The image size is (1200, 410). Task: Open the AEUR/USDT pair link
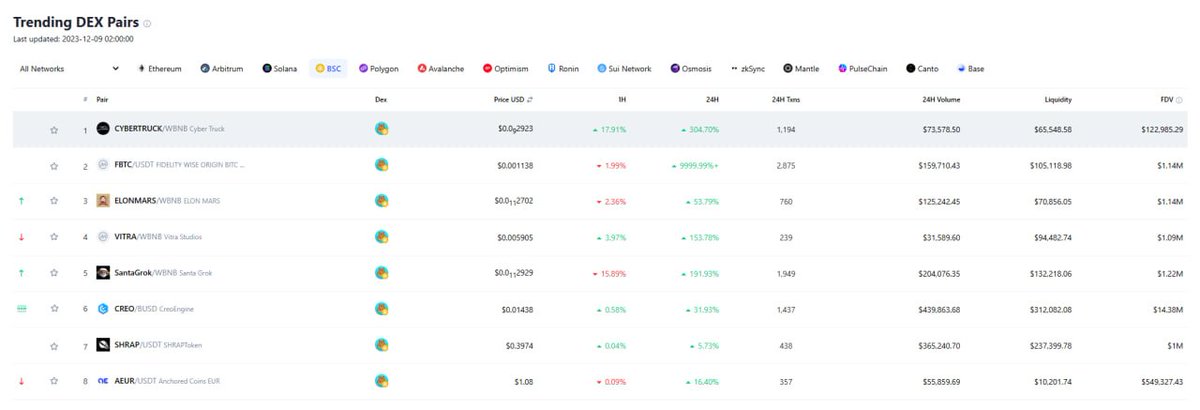(168, 381)
